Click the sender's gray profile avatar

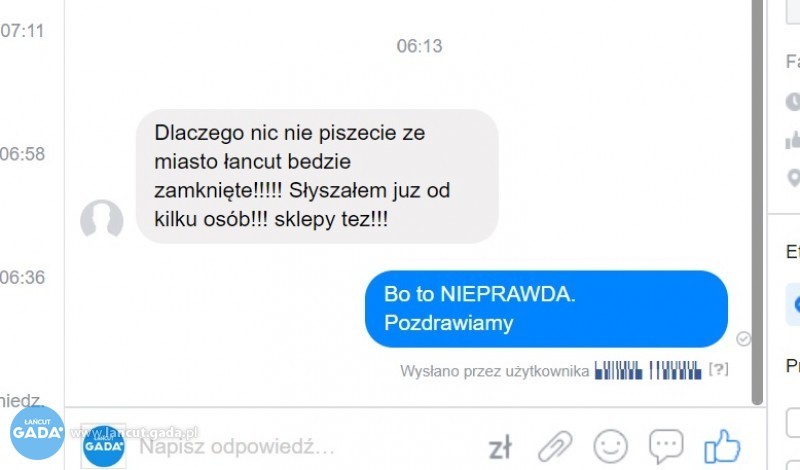[x=102, y=219]
